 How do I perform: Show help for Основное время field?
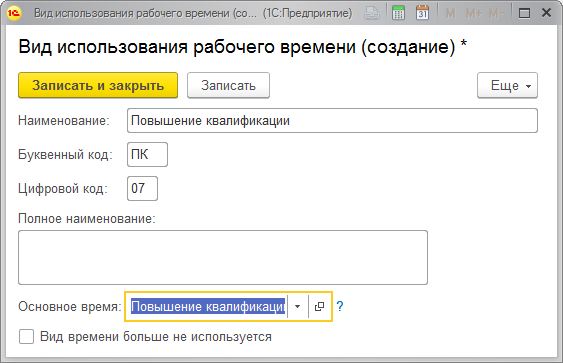pyautogui.click(x=340, y=306)
